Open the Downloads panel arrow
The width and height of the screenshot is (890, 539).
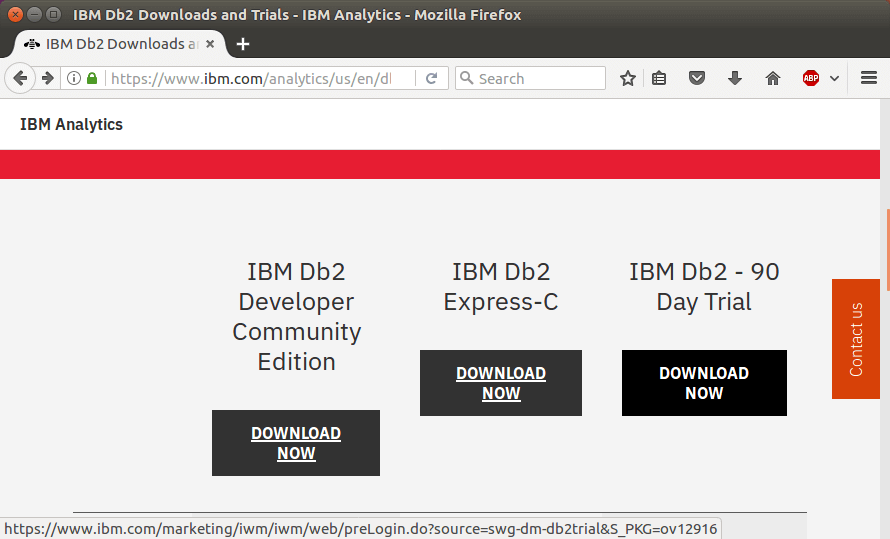(x=735, y=78)
